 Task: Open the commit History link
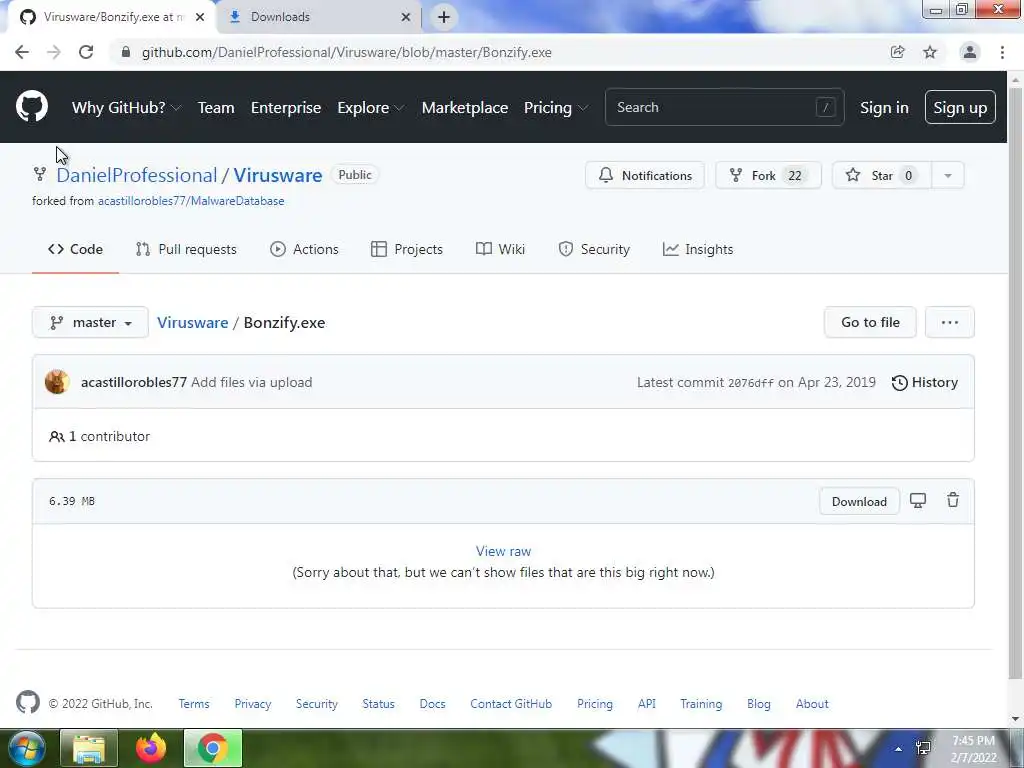tap(925, 382)
